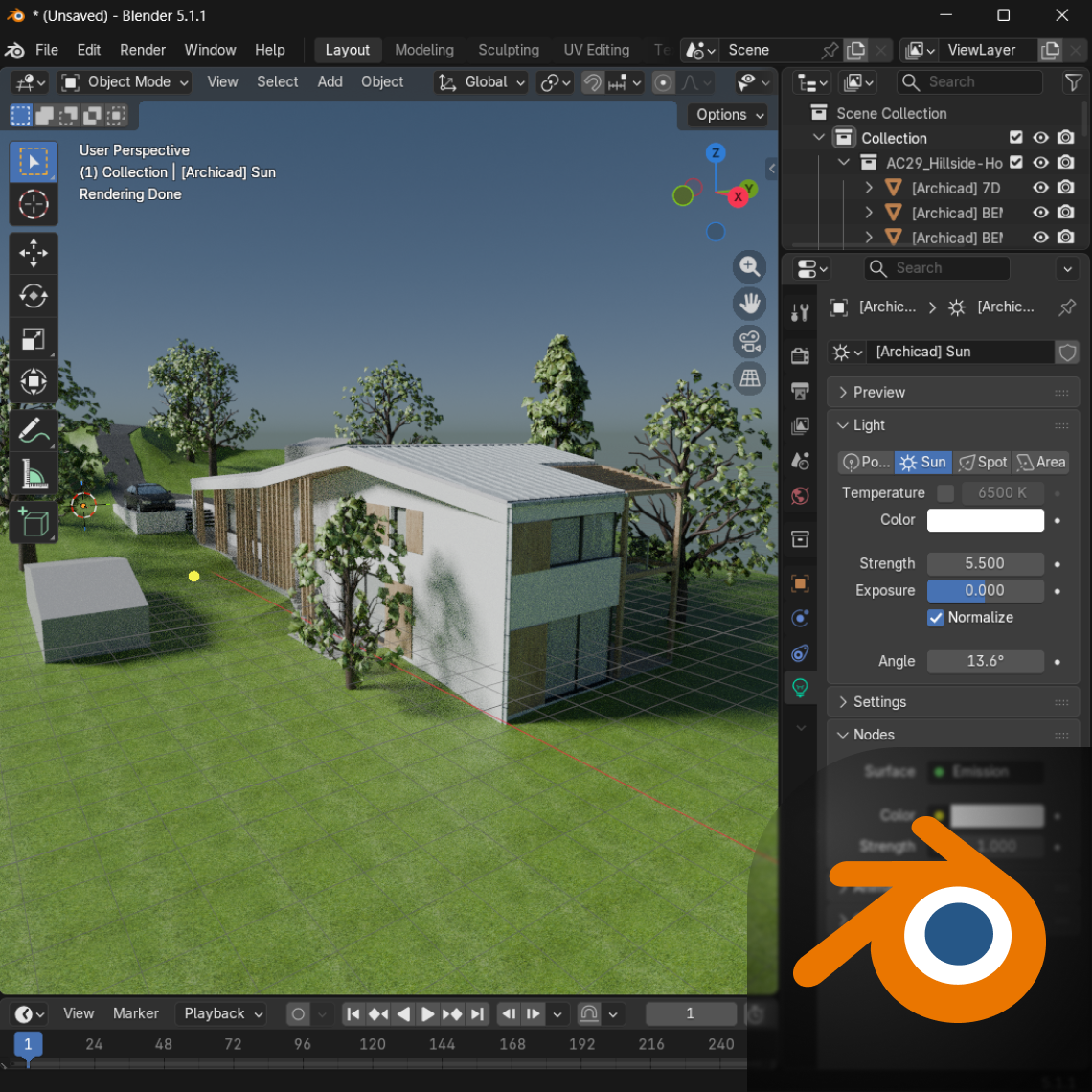This screenshot has width=1092, height=1092.
Task: Hide [Archicad] 7D with eye icon
Action: pos(1040,188)
